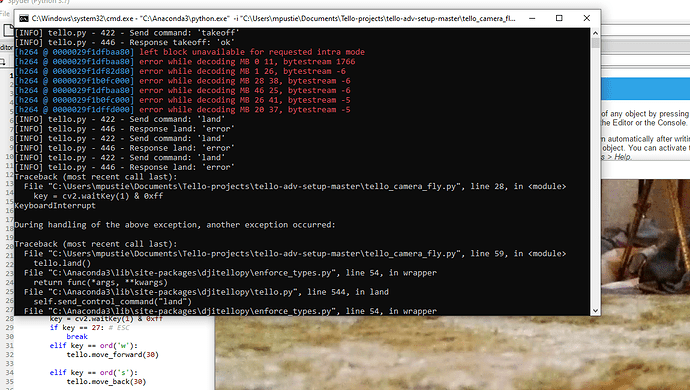Click "if key == 27: # ESC" in Spyder editor
The height and width of the screenshot is (390, 690).
click(x=90, y=327)
